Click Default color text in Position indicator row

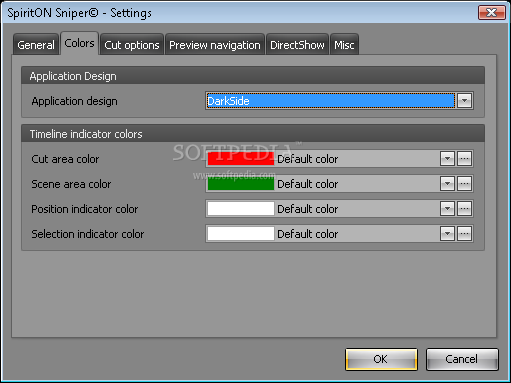click(307, 209)
